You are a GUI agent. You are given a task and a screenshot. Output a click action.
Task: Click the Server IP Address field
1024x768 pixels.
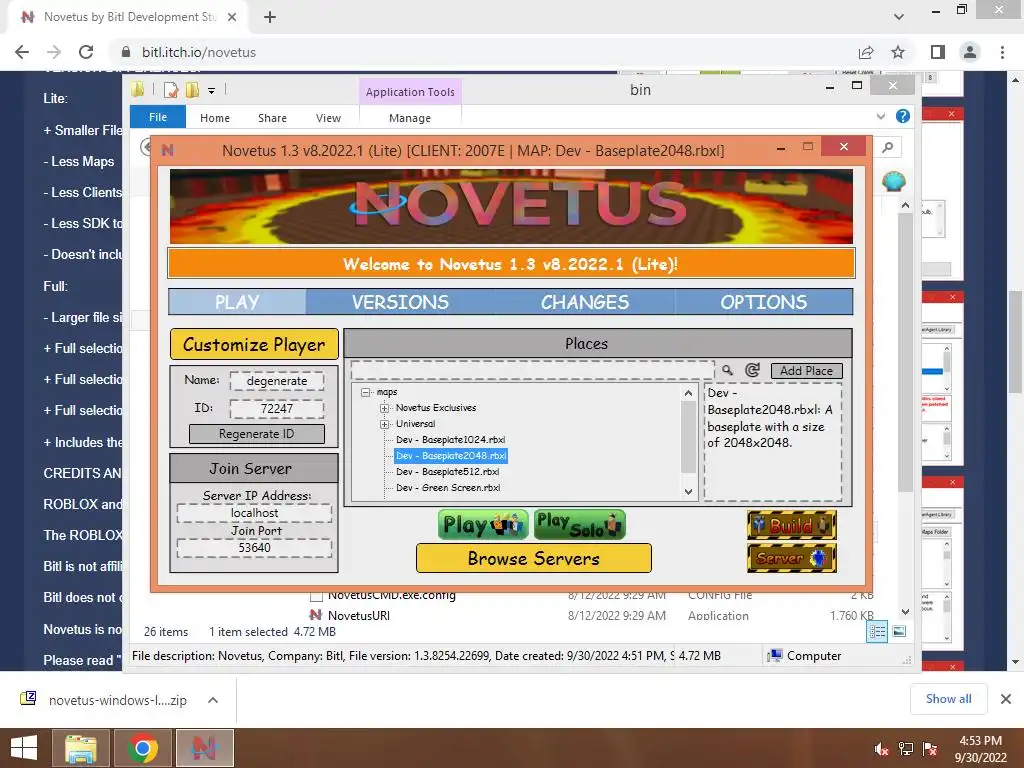[254, 513]
